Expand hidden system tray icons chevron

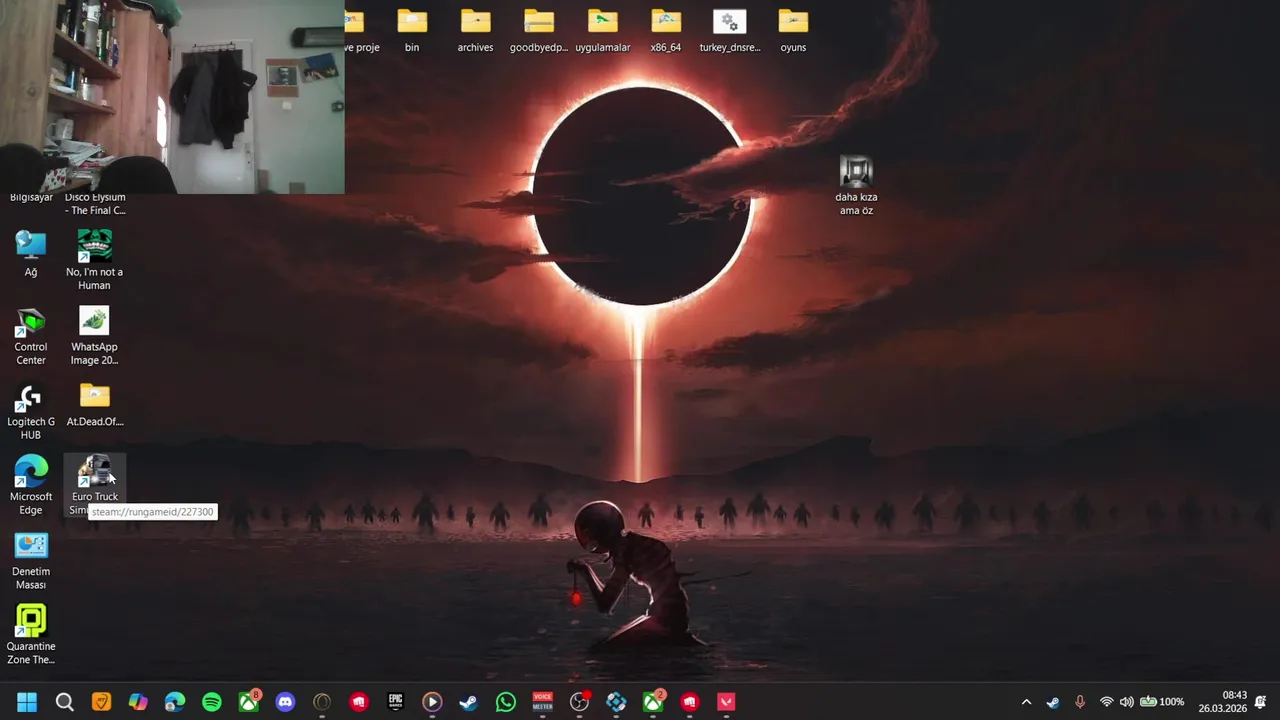click(x=1026, y=702)
